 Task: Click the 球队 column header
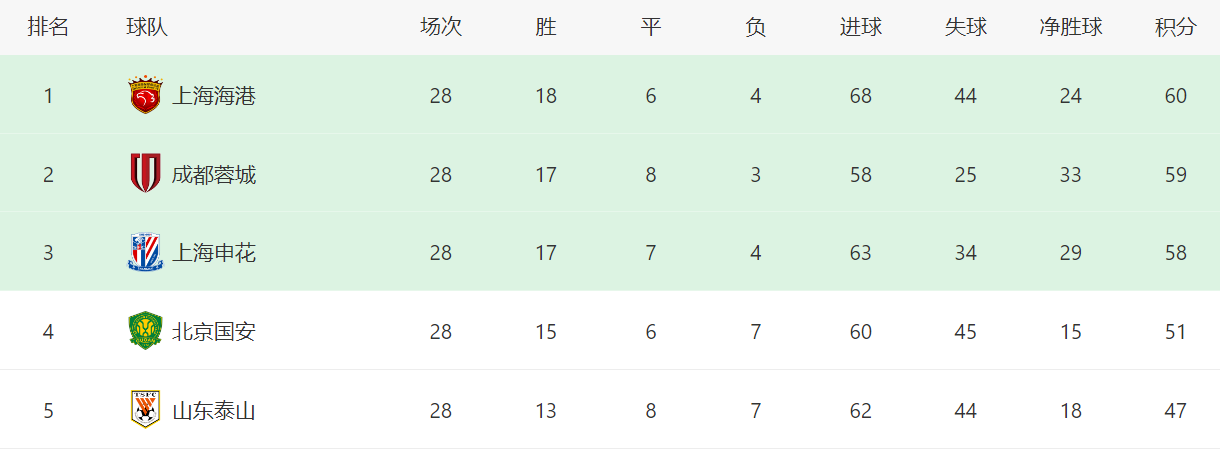click(x=147, y=27)
